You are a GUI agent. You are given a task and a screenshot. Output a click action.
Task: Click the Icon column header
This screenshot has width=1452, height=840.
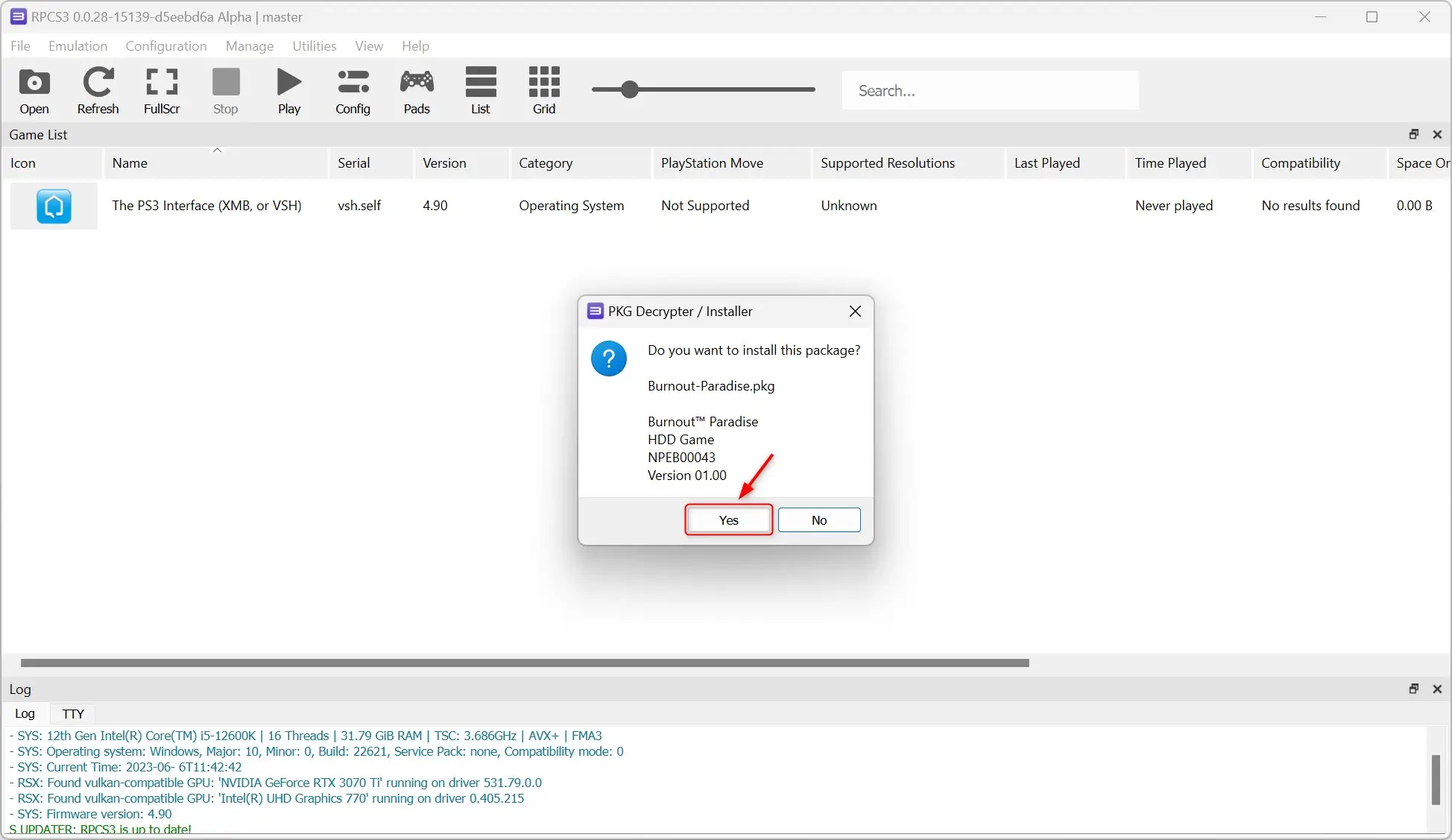[51, 162]
